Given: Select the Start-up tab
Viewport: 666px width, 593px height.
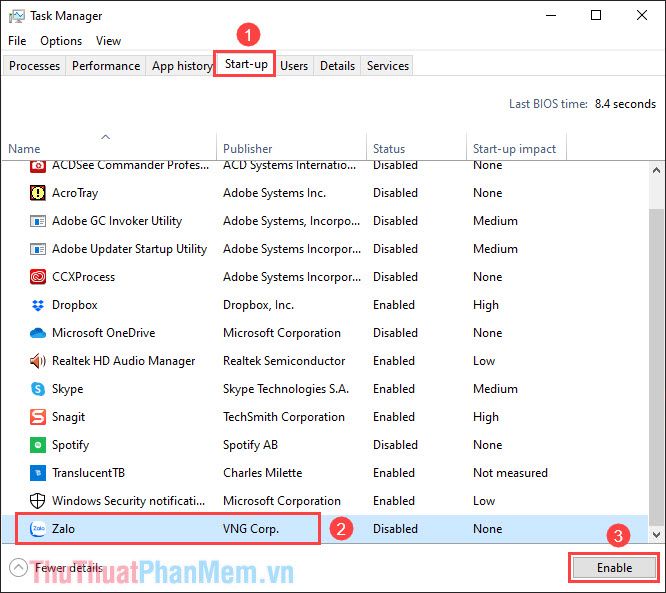Looking at the screenshot, I should click(x=246, y=64).
